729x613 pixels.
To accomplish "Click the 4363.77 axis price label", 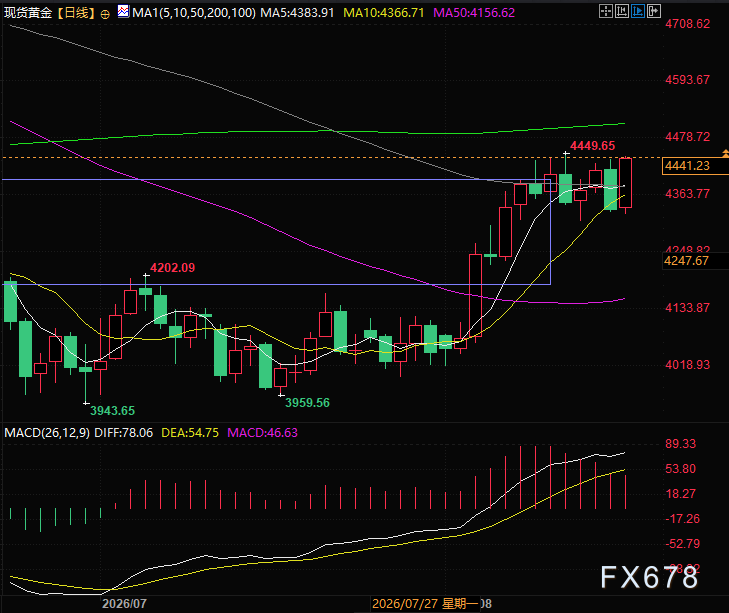I will tap(688, 193).
